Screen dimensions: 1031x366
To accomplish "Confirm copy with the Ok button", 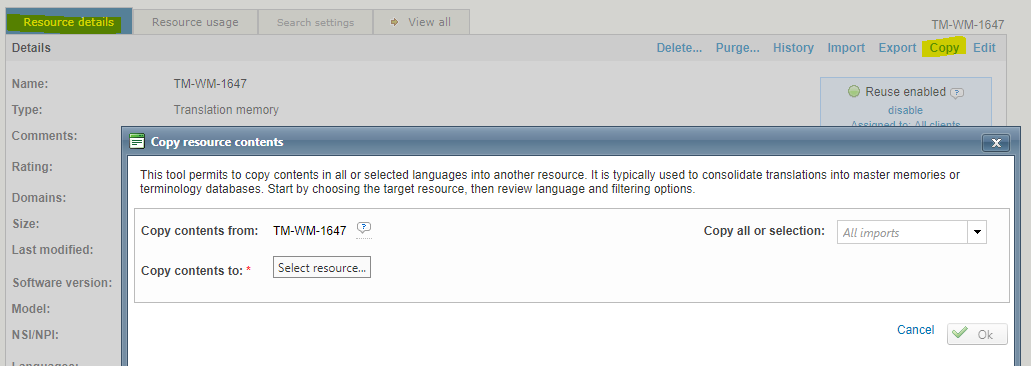I will [x=977, y=334].
